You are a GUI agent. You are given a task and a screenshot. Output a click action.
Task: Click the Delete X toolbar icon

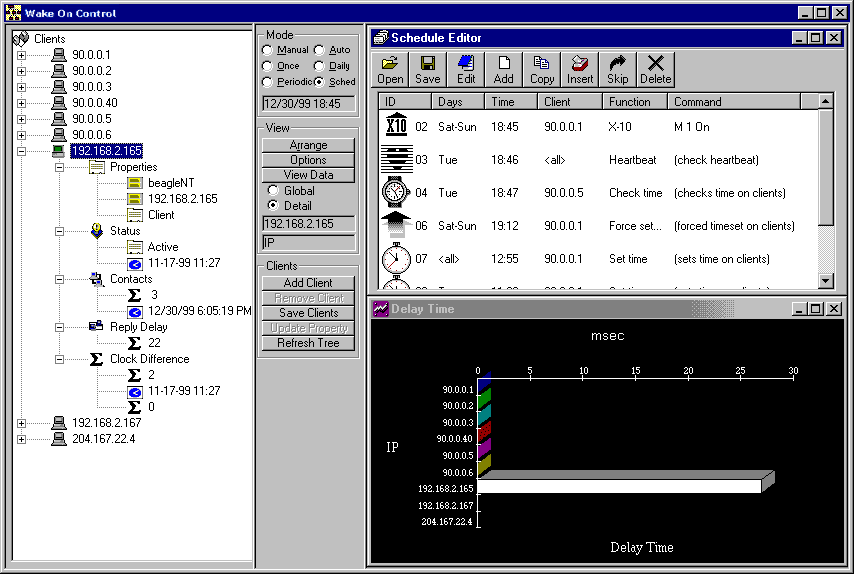[655, 69]
